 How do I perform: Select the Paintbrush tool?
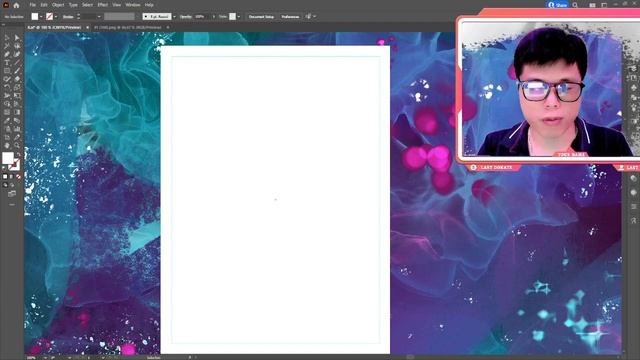click(17, 70)
